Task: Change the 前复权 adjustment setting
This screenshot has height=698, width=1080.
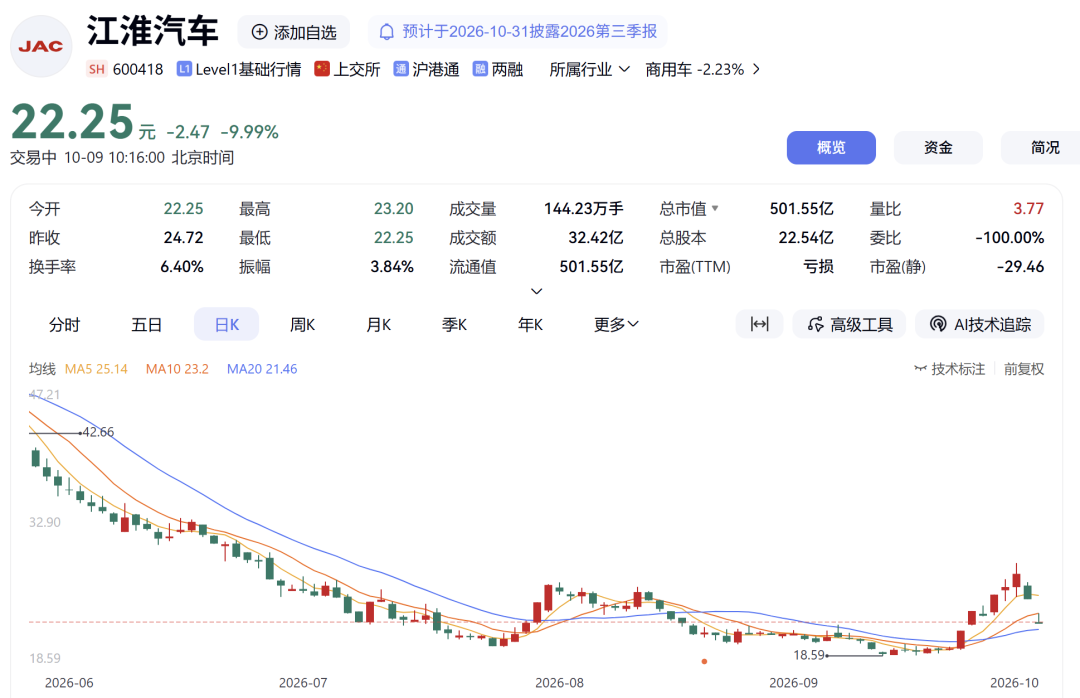Action: pos(1024,369)
